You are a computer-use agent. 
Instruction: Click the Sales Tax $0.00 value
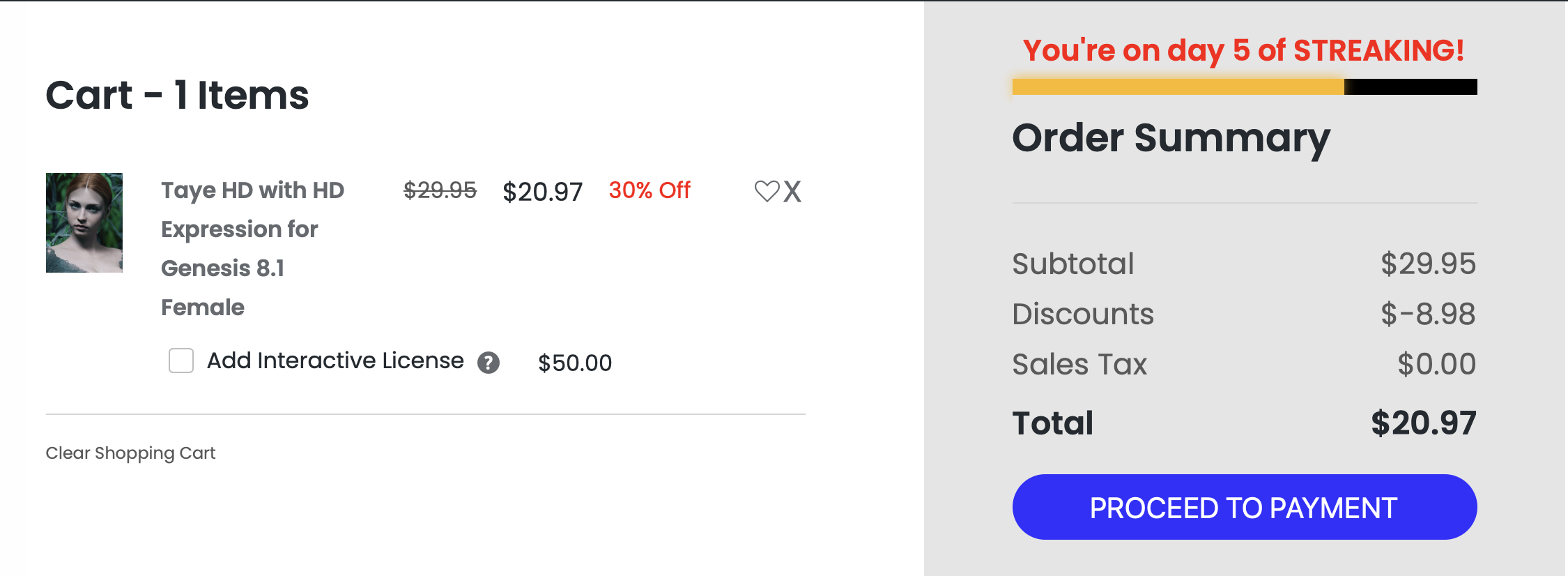point(1436,364)
